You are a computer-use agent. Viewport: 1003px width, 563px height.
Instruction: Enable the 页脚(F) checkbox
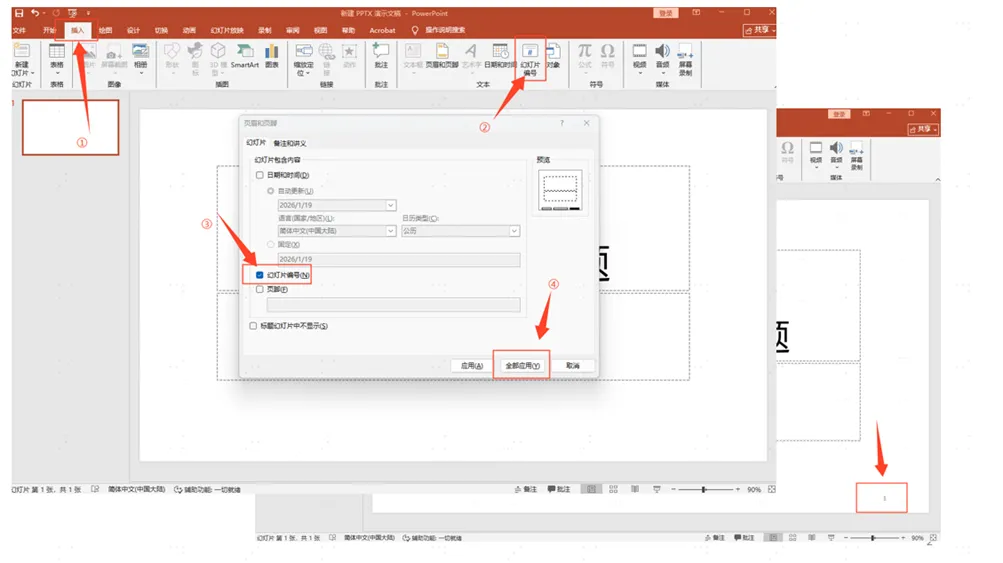coord(260,289)
